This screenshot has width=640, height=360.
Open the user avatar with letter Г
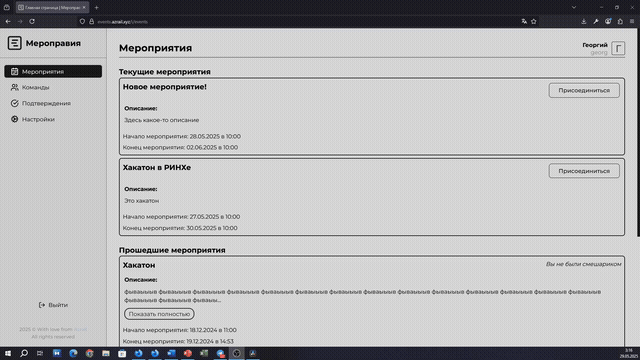click(x=618, y=48)
